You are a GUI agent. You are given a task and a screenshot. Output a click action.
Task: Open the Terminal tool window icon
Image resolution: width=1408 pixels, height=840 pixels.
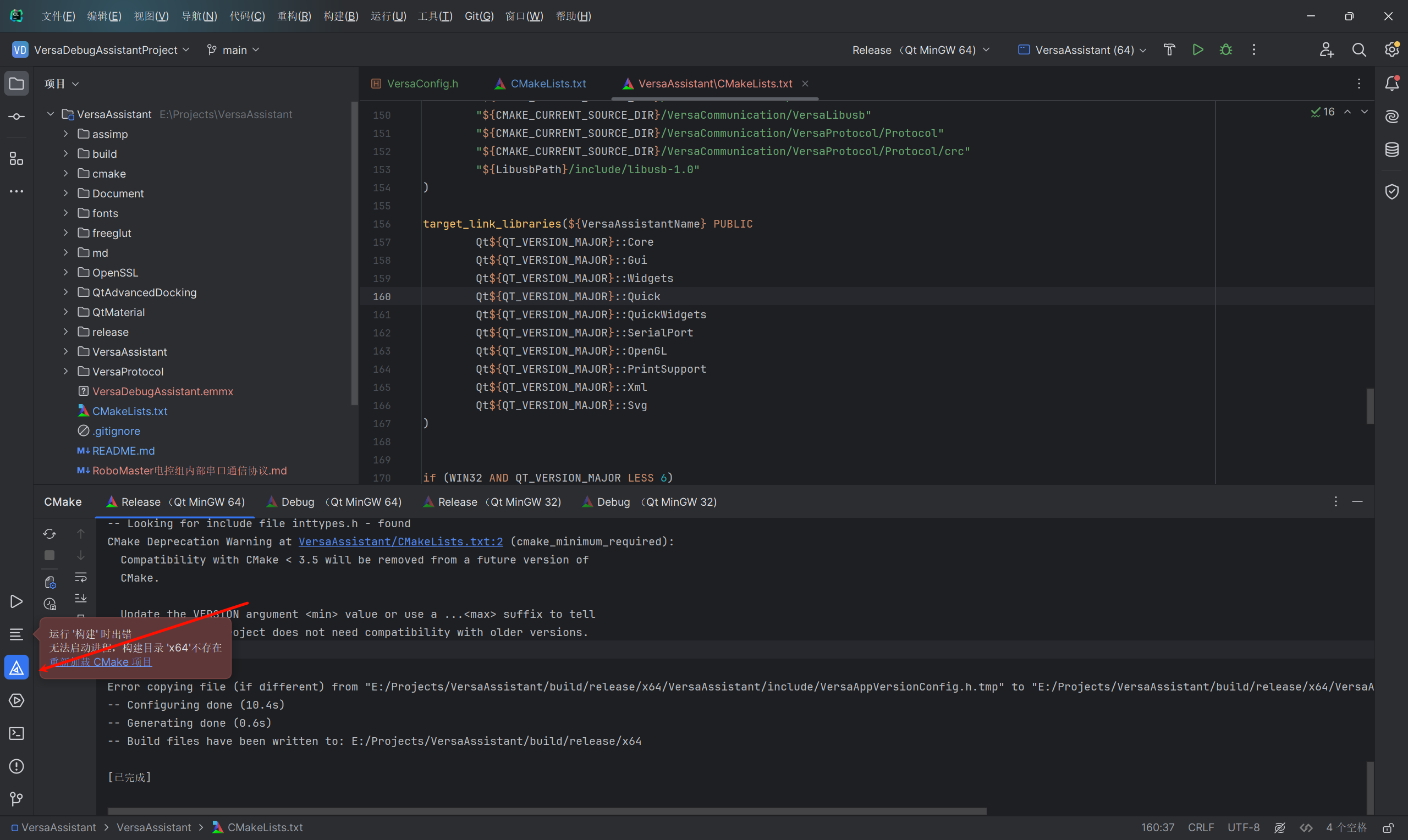(16, 733)
